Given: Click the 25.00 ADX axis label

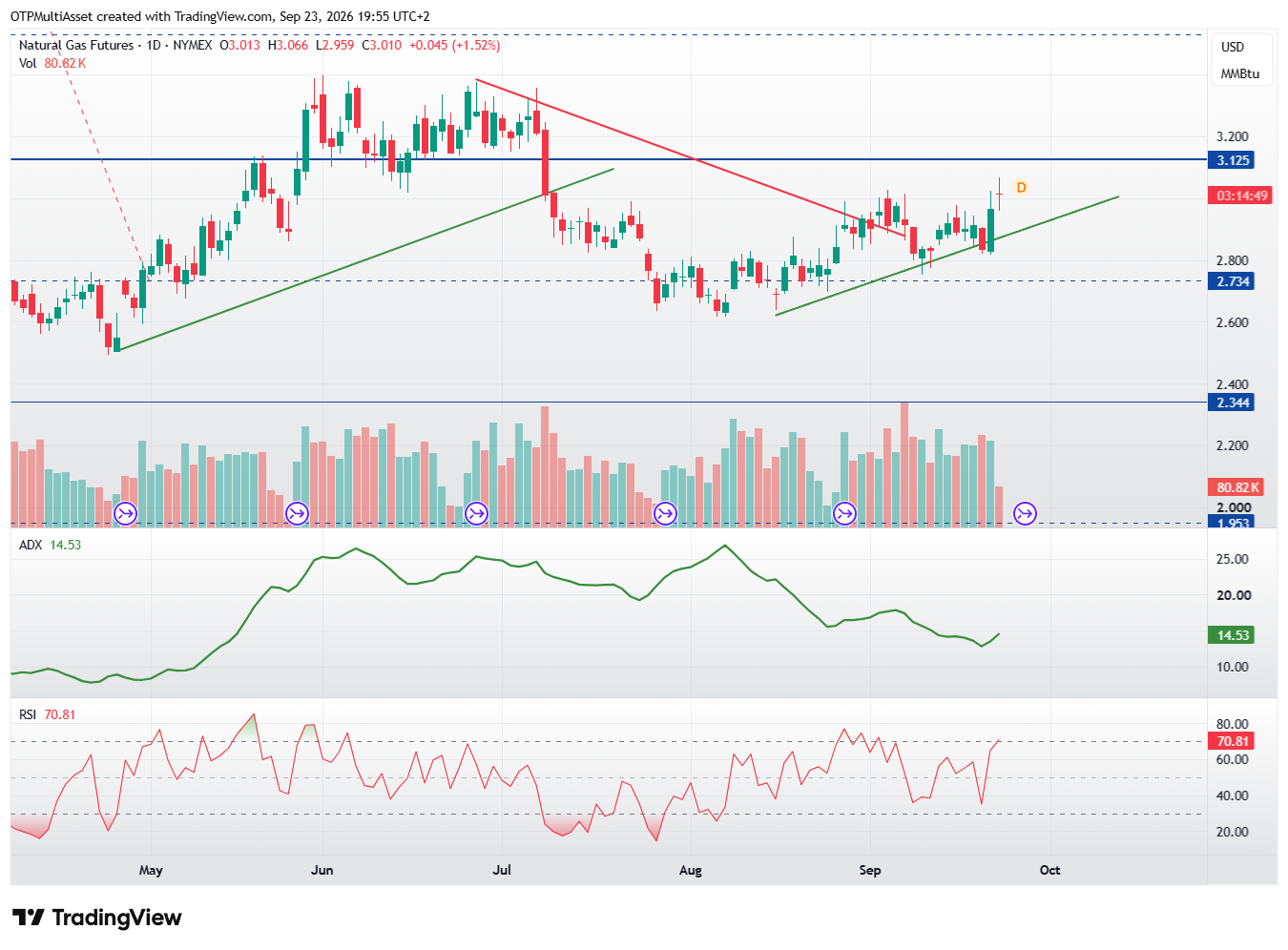Looking at the screenshot, I should [x=1233, y=559].
